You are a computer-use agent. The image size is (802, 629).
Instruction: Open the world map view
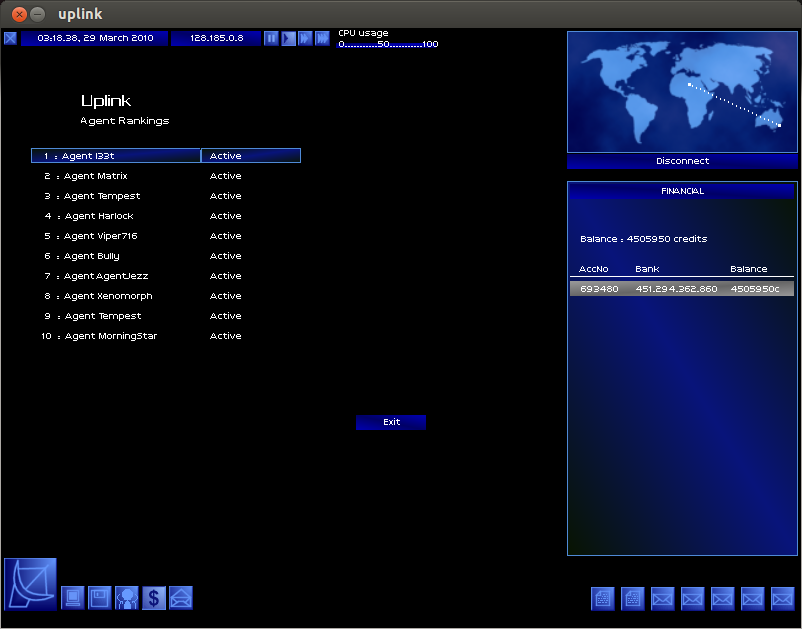[x=682, y=92]
